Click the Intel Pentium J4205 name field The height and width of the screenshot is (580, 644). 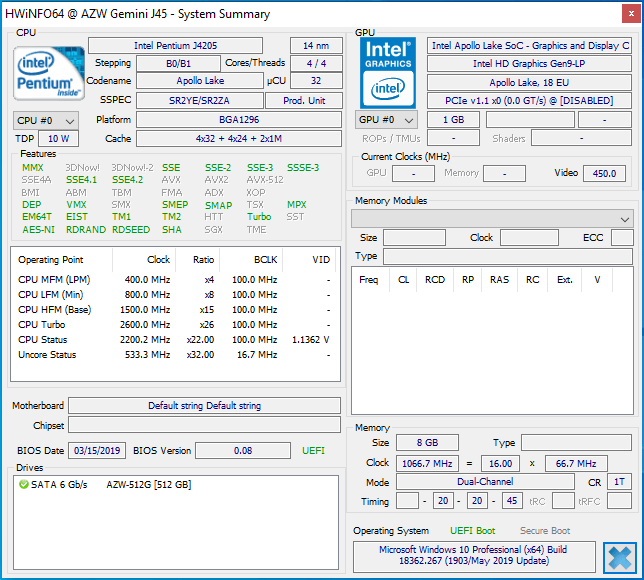(x=175, y=46)
